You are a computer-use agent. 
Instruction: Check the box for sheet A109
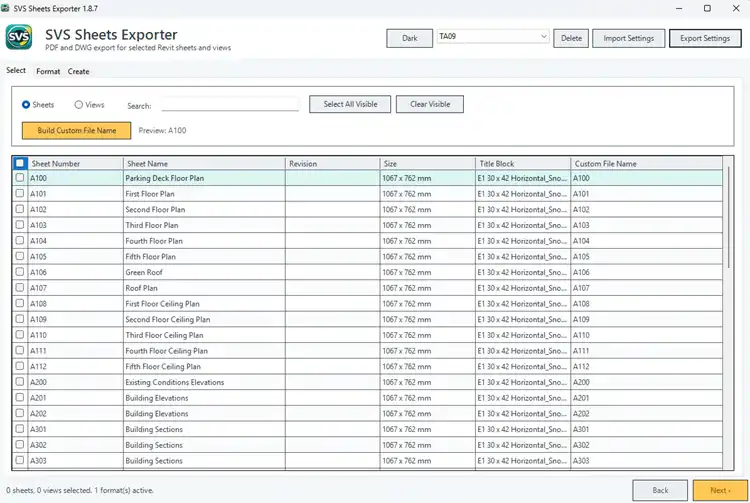click(x=20, y=318)
